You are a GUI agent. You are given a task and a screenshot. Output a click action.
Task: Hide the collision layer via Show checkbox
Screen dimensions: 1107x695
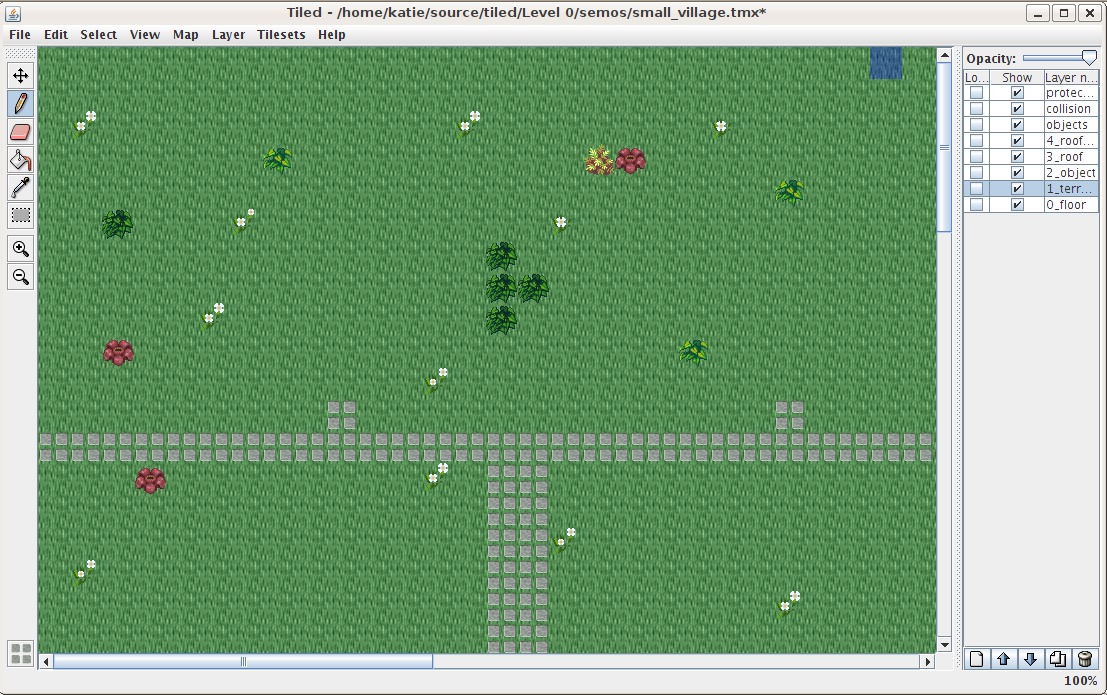(x=1017, y=109)
